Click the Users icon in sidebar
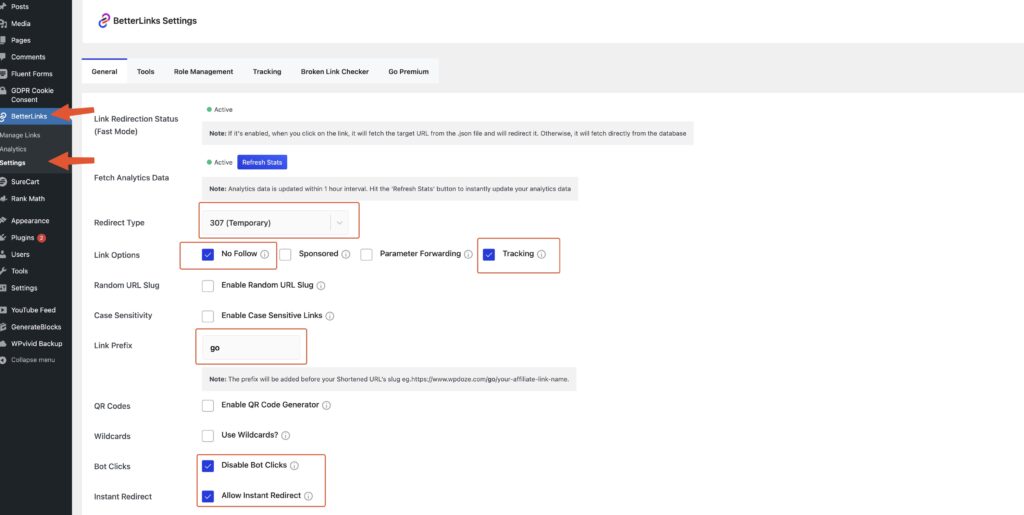The height and width of the screenshot is (515, 1024). pos(3,255)
